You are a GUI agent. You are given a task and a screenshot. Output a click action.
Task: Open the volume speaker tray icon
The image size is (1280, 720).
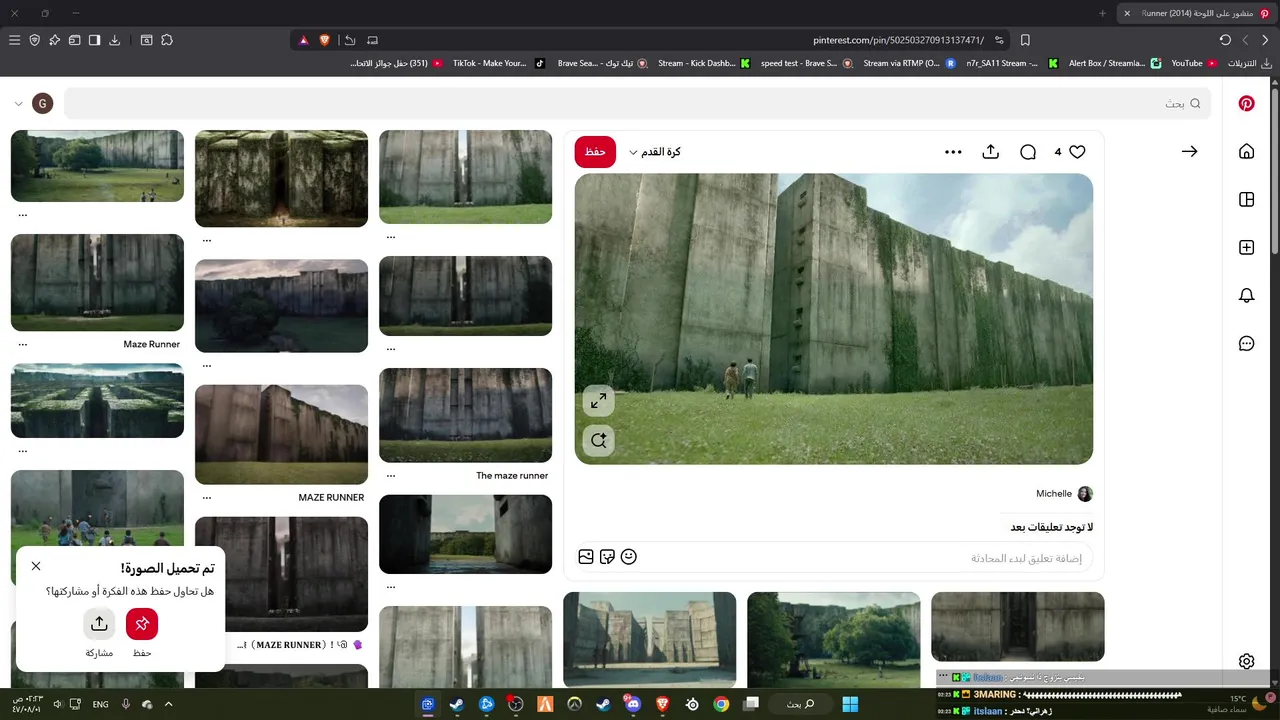[x=57, y=704]
